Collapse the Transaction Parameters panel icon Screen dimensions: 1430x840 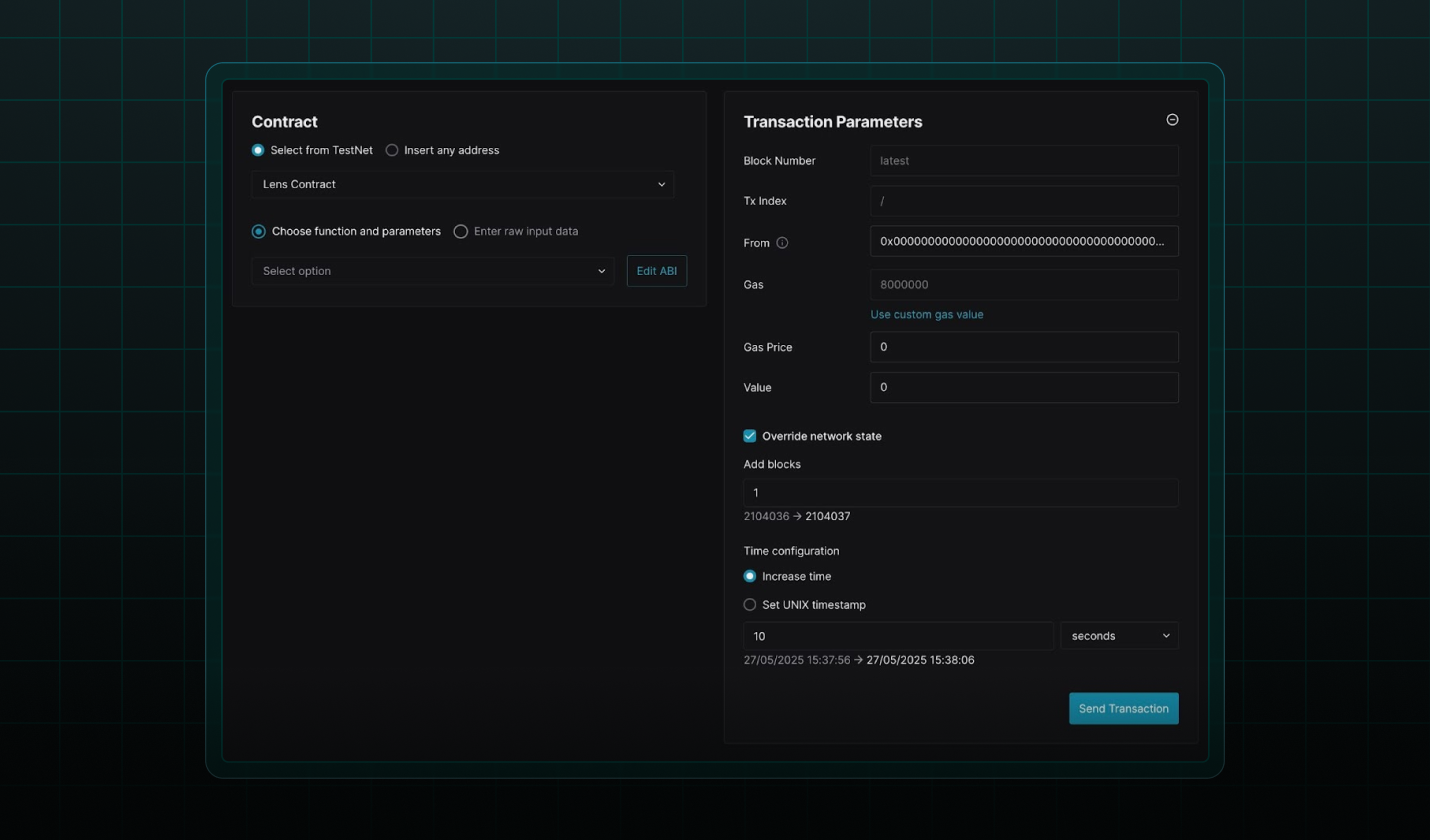[1172, 120]
